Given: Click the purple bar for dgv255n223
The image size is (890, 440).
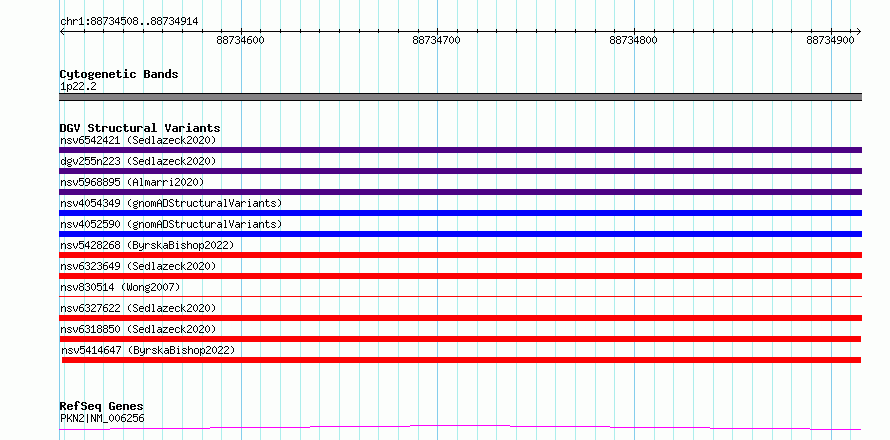Looking at the screenshot, I should 460,171.
